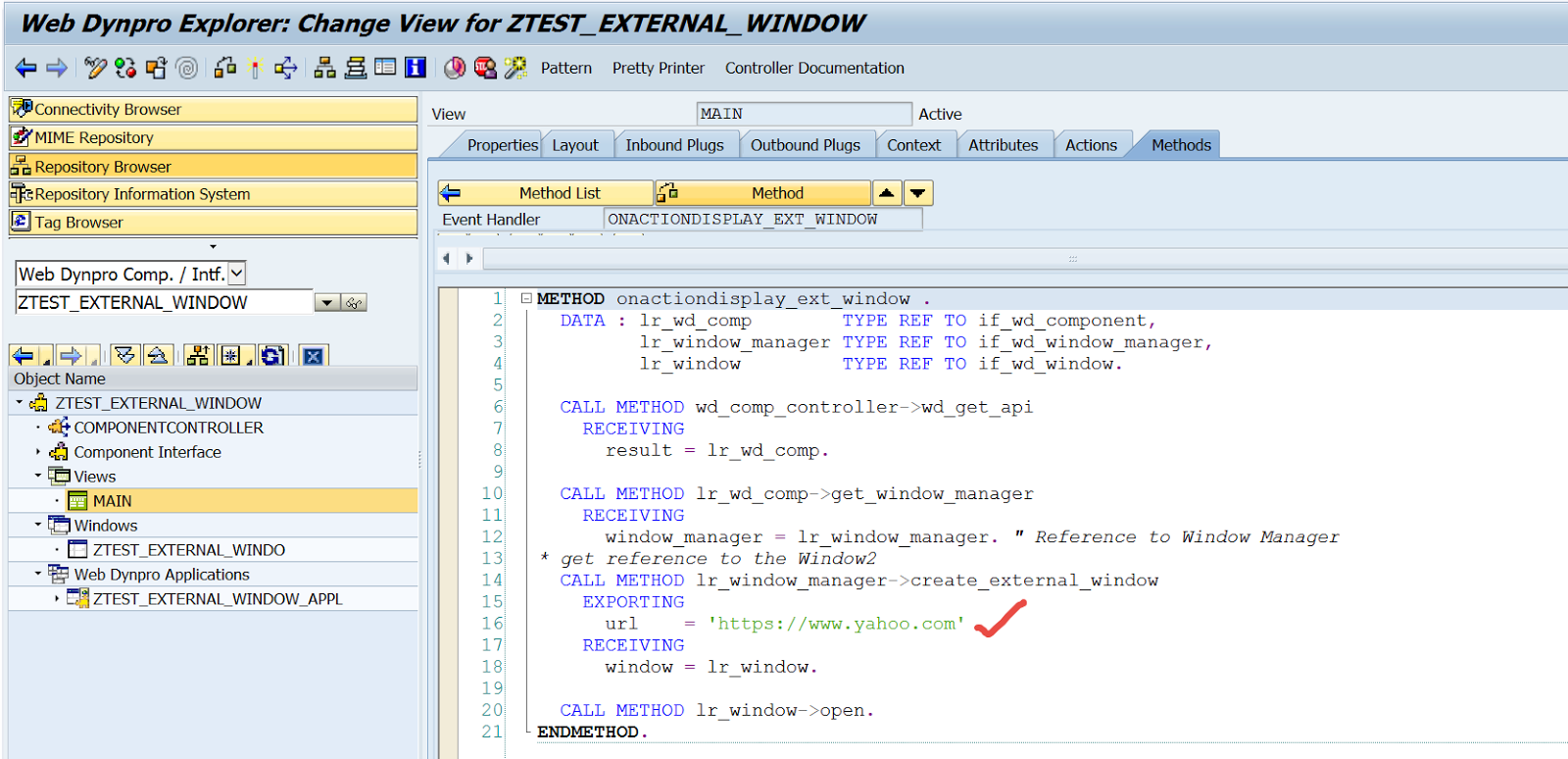Refresh the object list tree
Image resolution: width=1568 pixels, height=759 pixels.
point(273,356)
